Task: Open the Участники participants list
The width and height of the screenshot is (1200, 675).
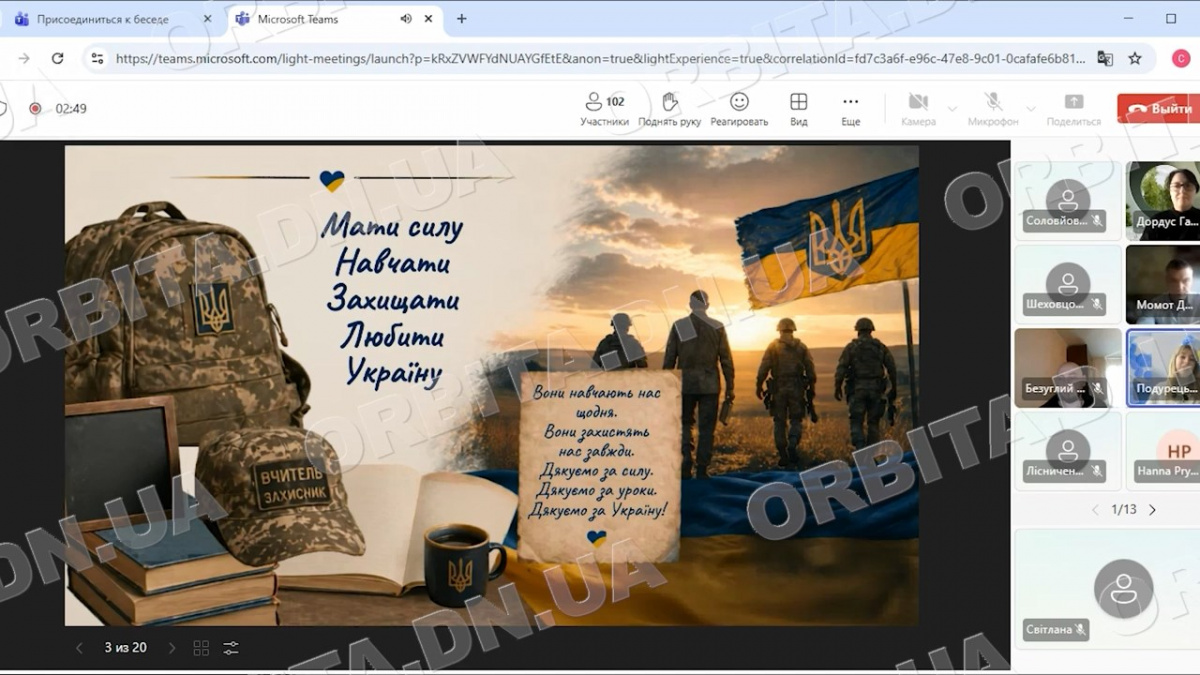Action: [x=604, y=109]
